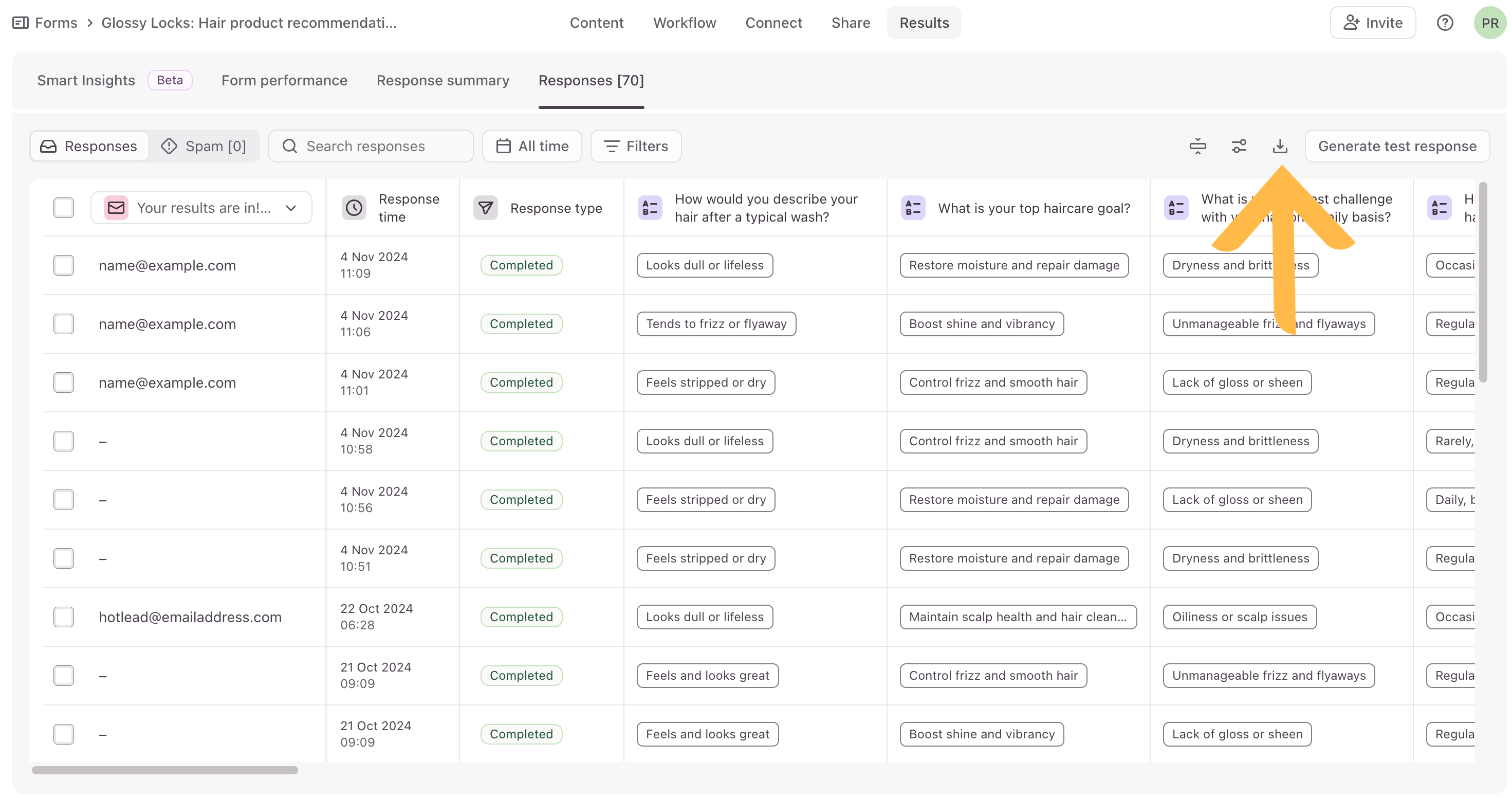
Task: Open the help question mark icon
Action: tap(1445, 23)
